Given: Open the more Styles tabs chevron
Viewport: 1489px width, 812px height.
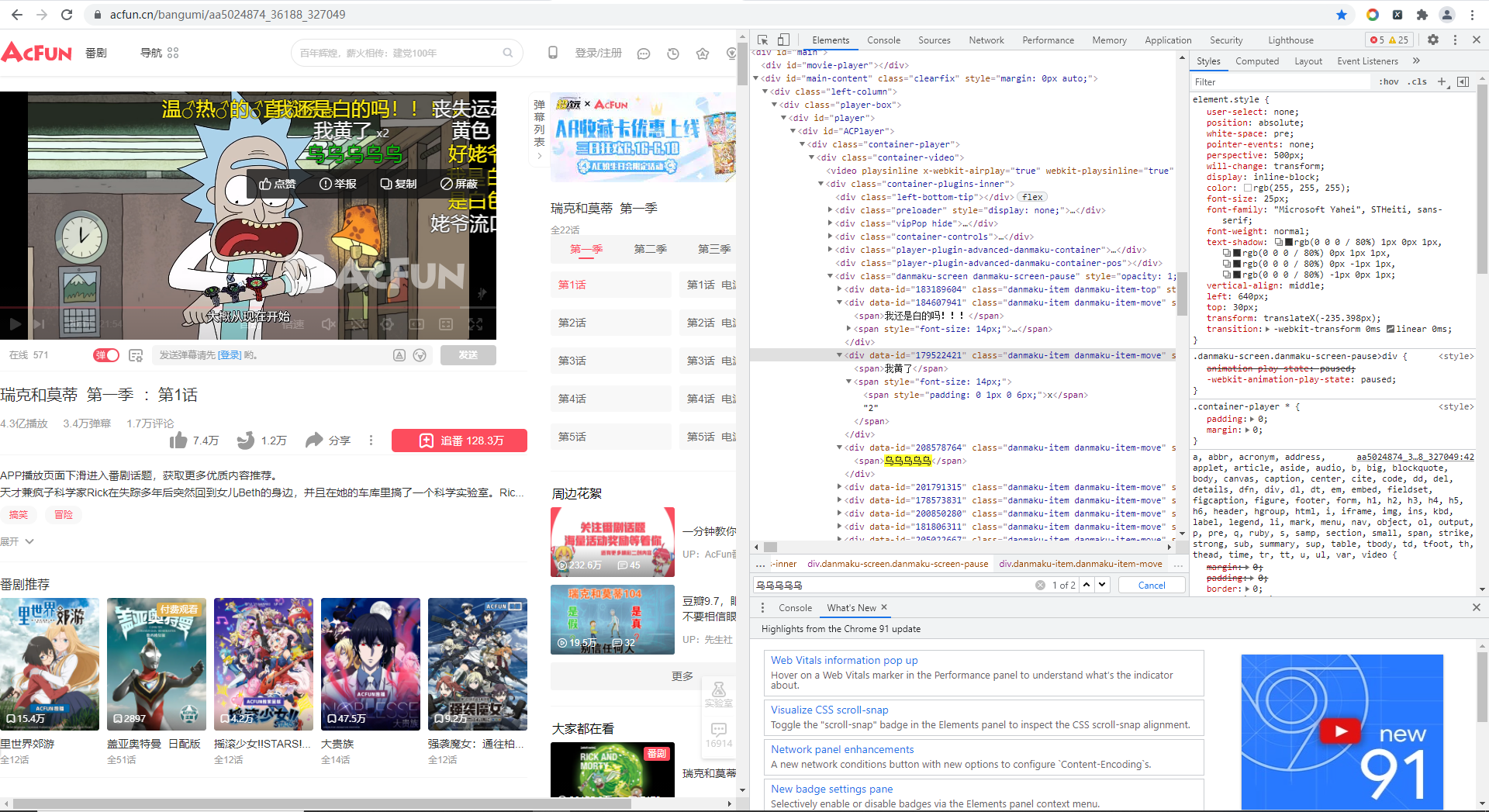Looking at the screenshot, I should point(1416,60).
